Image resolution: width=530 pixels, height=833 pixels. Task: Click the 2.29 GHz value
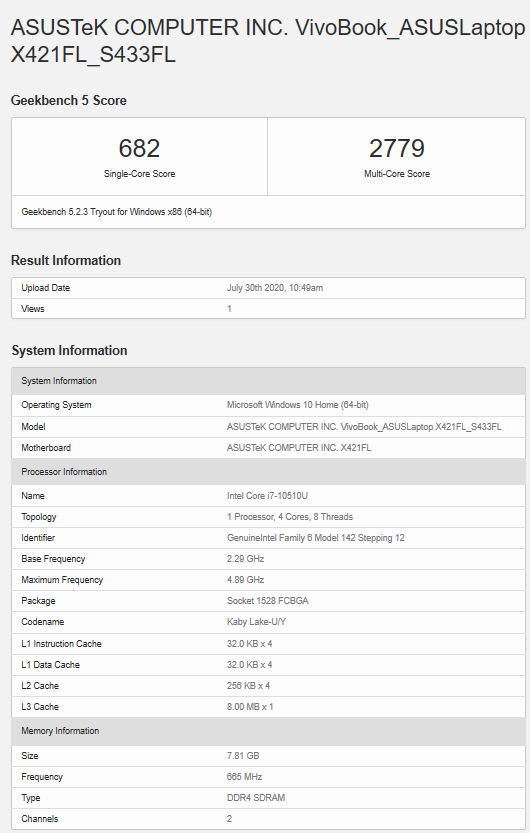(x=245, y=559)
